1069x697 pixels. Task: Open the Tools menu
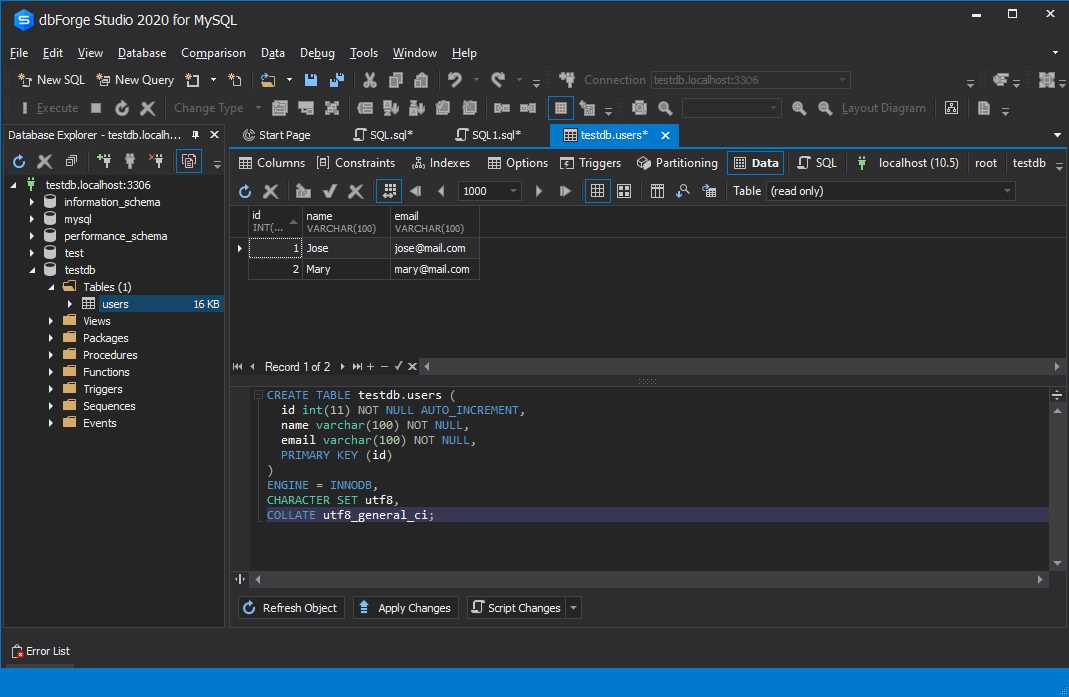pyautogui.click(x=363, y=53)
